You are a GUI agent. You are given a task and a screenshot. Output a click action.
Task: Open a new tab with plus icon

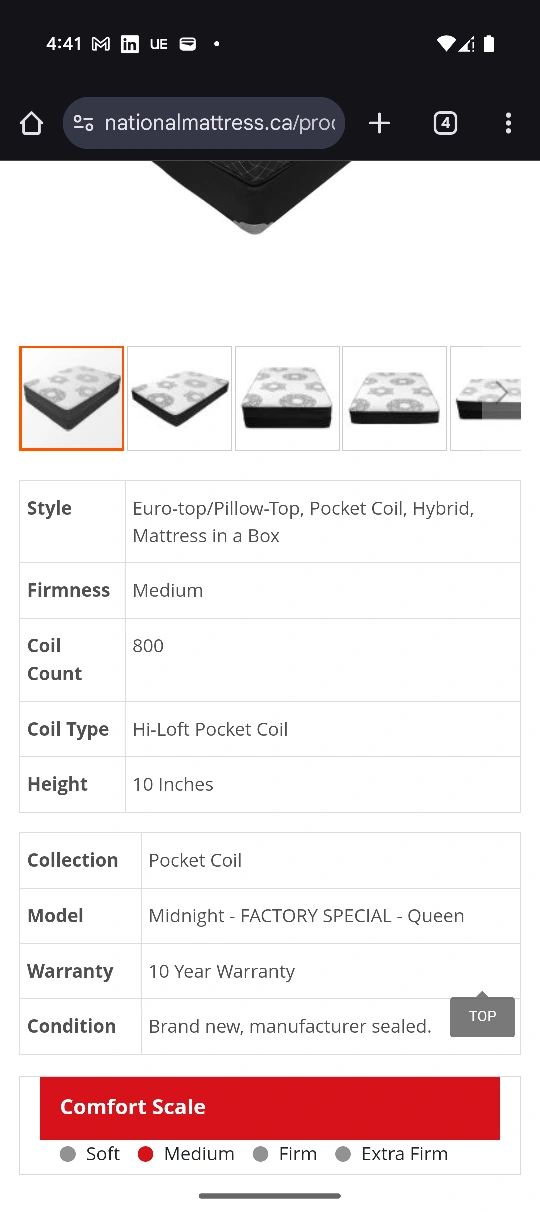[x=379, y=123]
